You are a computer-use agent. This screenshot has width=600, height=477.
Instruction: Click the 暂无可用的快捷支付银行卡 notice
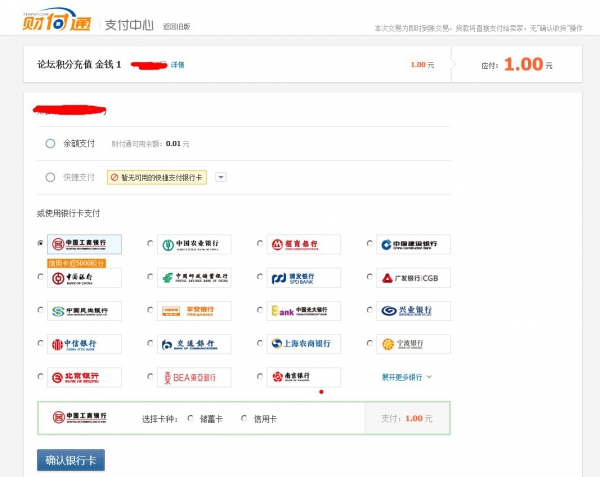point(157,177)
